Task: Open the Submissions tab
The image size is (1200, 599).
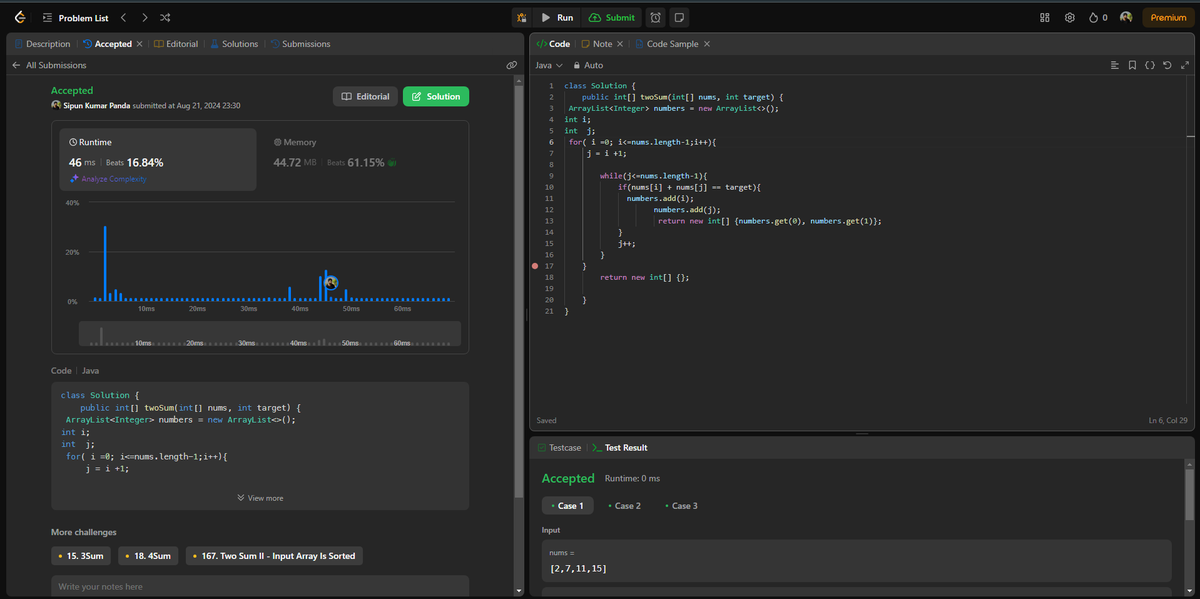Action: [x=300, y=44]
